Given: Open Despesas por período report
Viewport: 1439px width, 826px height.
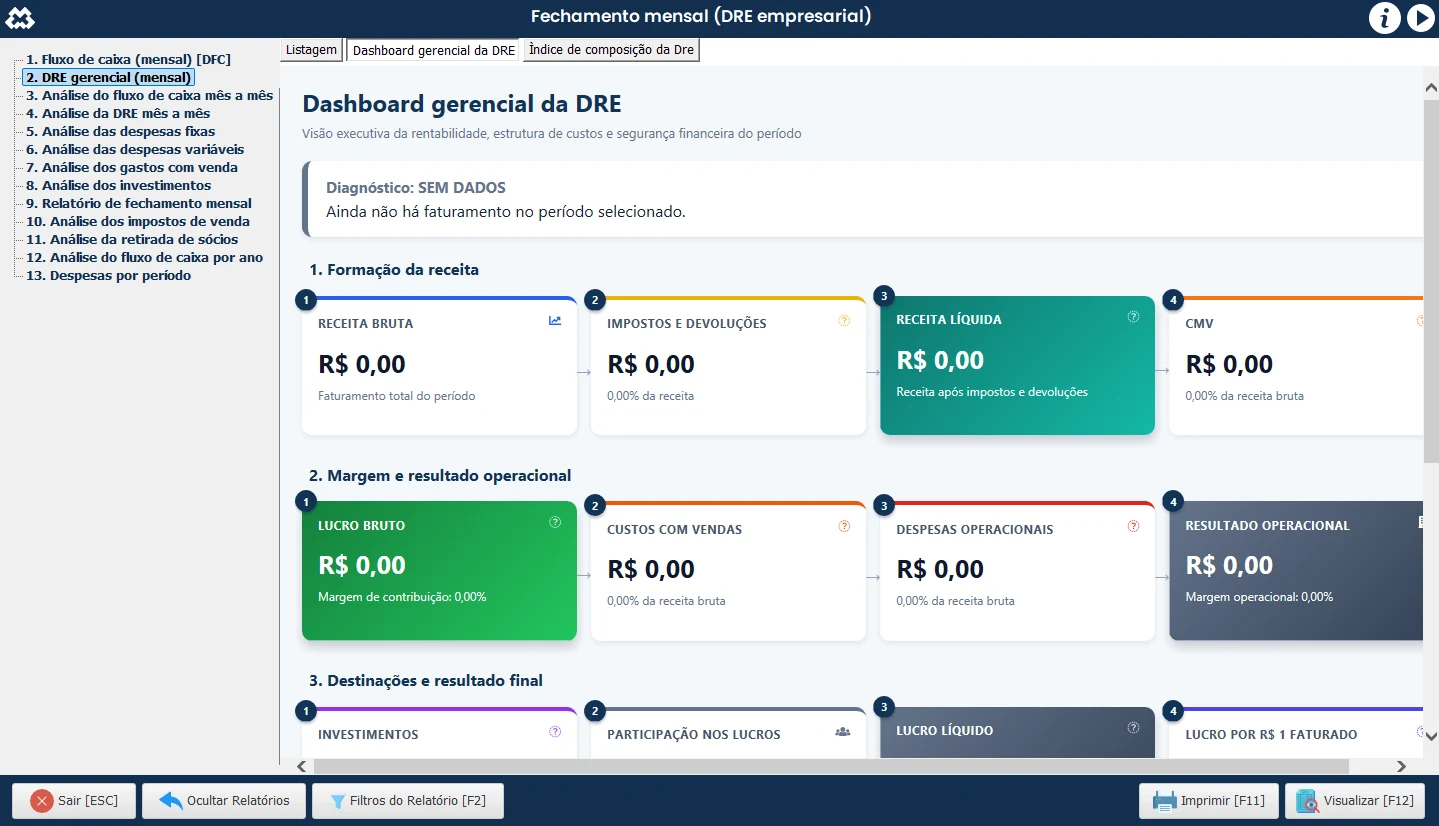Looking at the screenshot, I should click(108, 276).
